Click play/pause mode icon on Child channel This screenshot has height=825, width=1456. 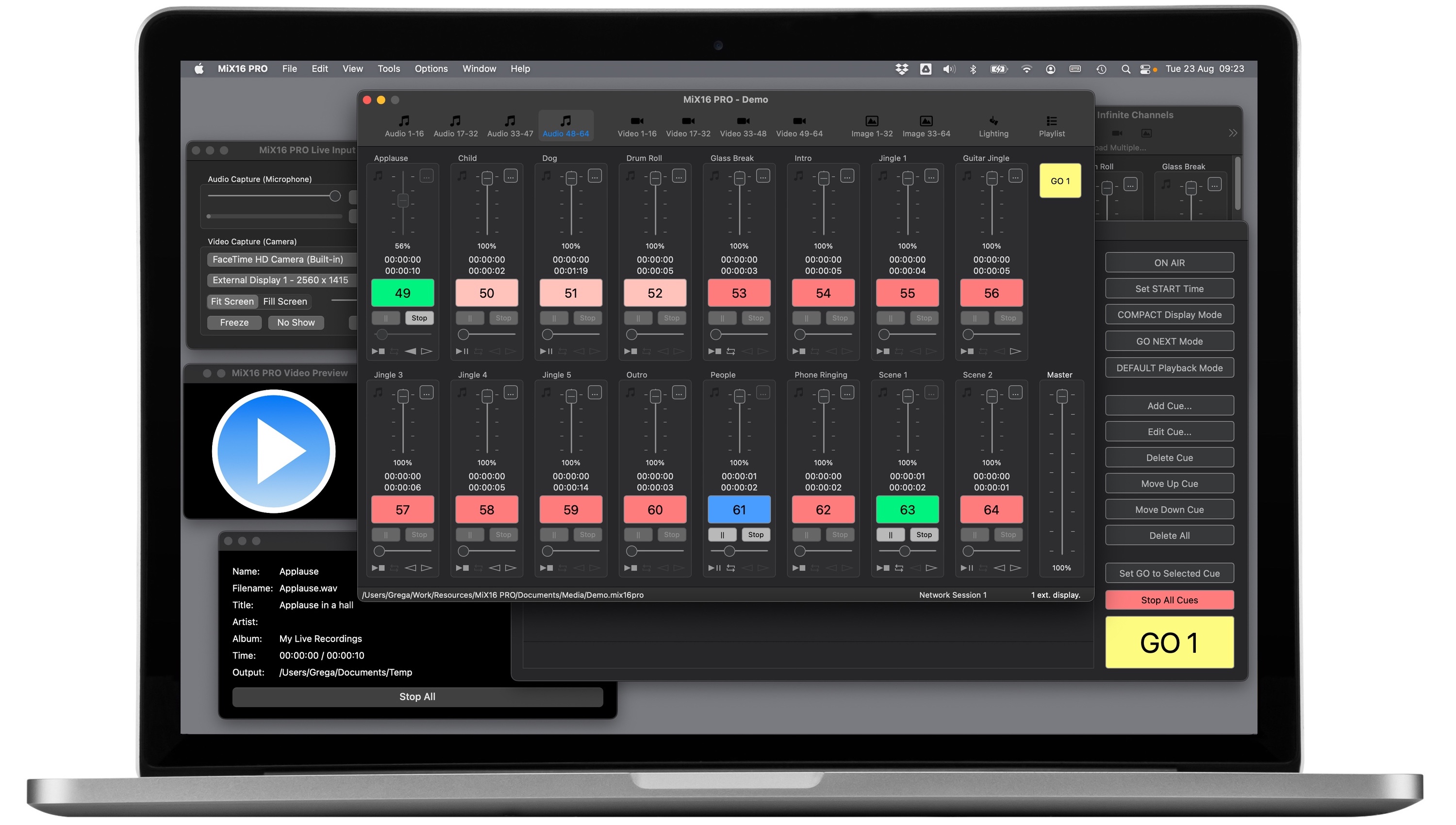[463, 351]
